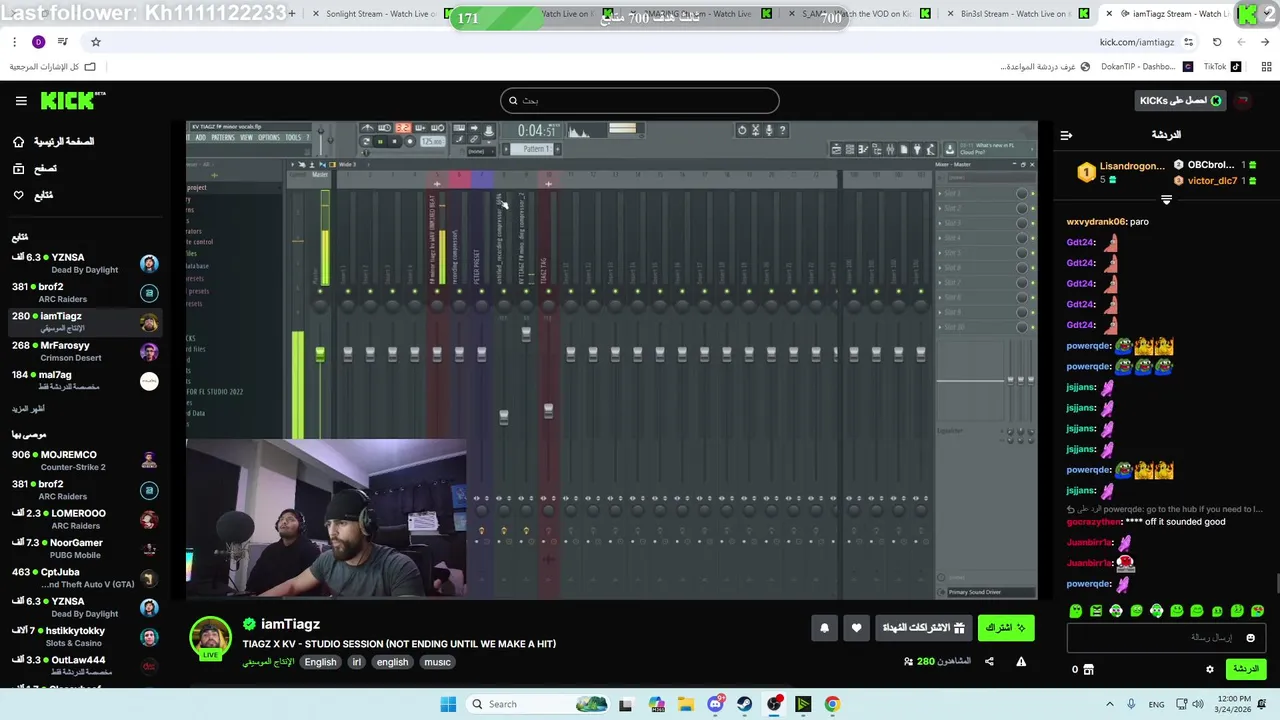Click the Kick search field

[x=639, y=100]
